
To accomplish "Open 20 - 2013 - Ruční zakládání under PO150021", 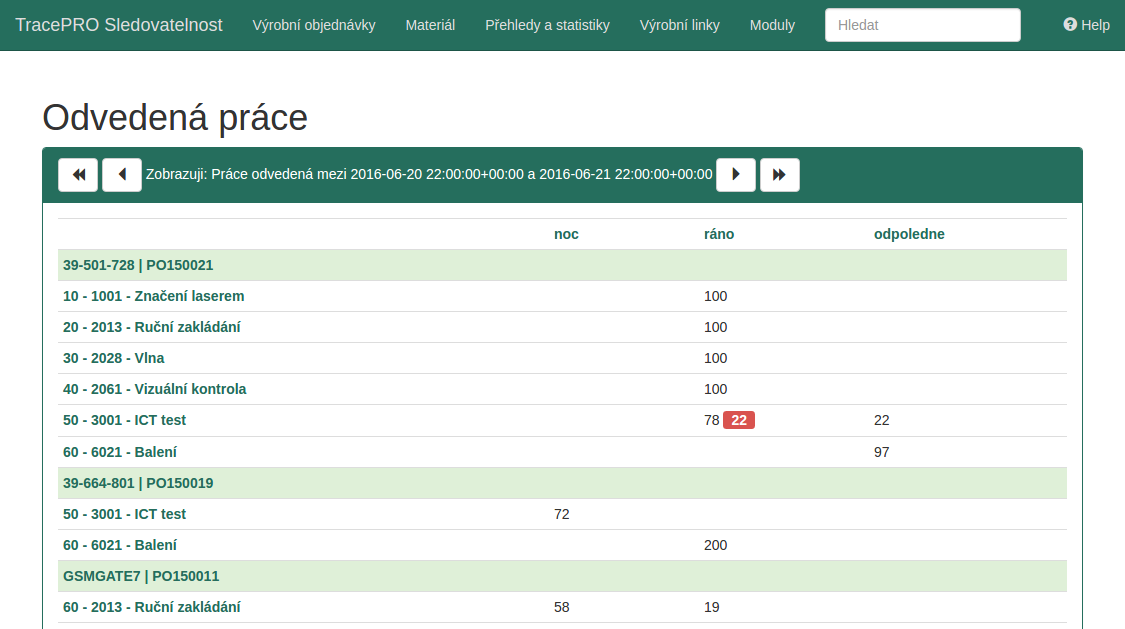I will tap(151, 327).
